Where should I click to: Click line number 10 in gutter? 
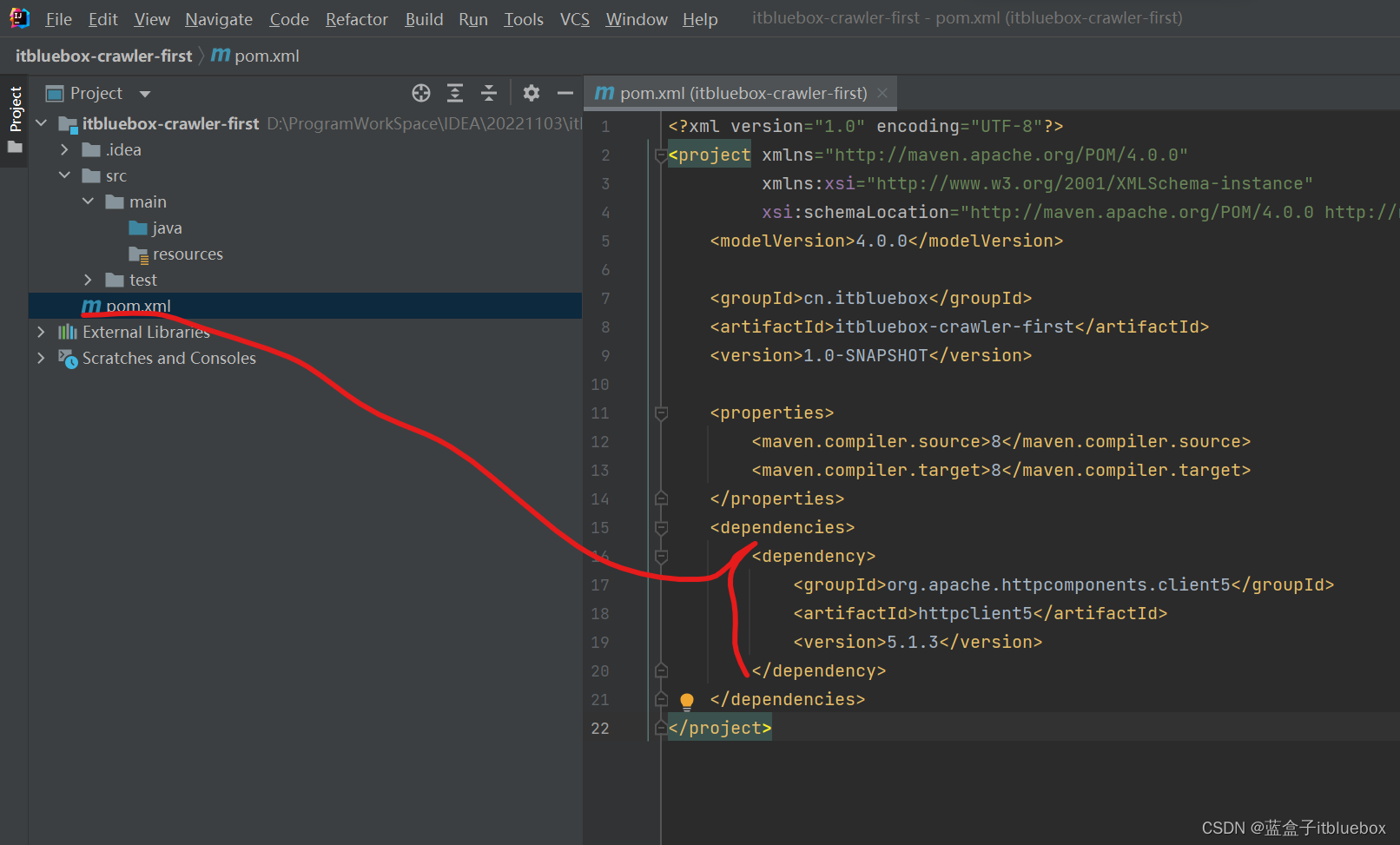click(600, 384)
